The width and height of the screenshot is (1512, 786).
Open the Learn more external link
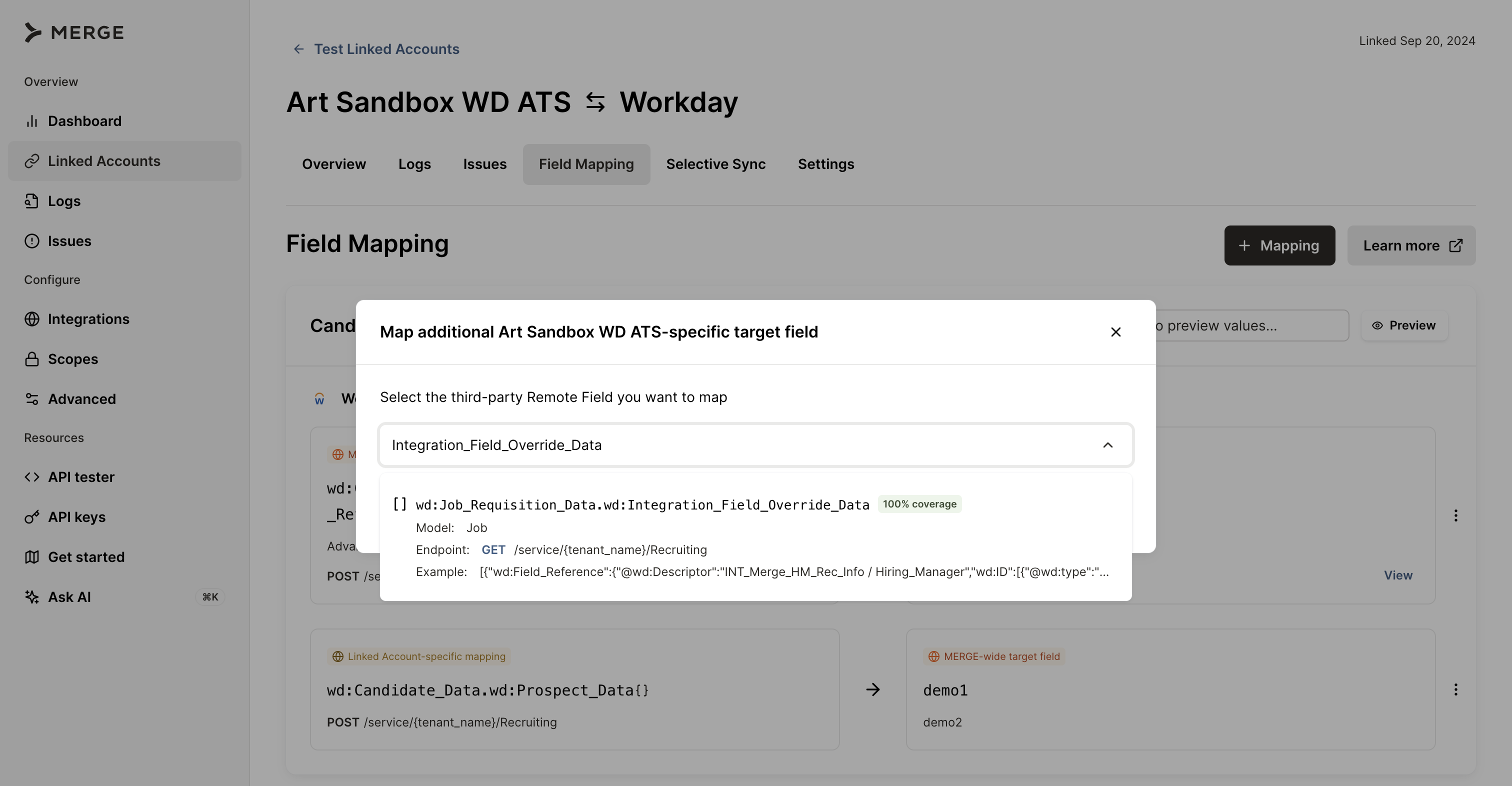tap(1411, 245)
